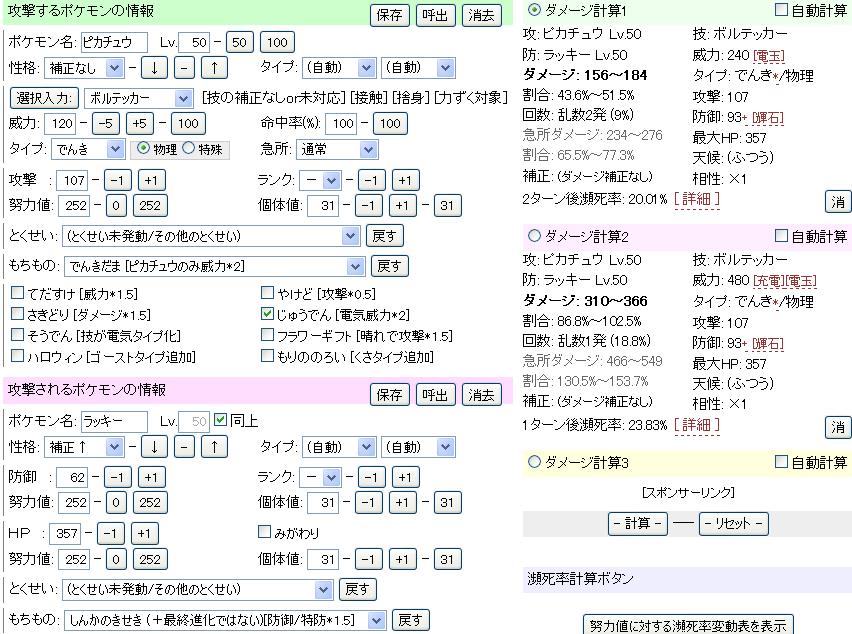Click defender nature up arrow button
Image resolution: width=852 pixels, height=634 pixels.
click(x=214, y=447)
